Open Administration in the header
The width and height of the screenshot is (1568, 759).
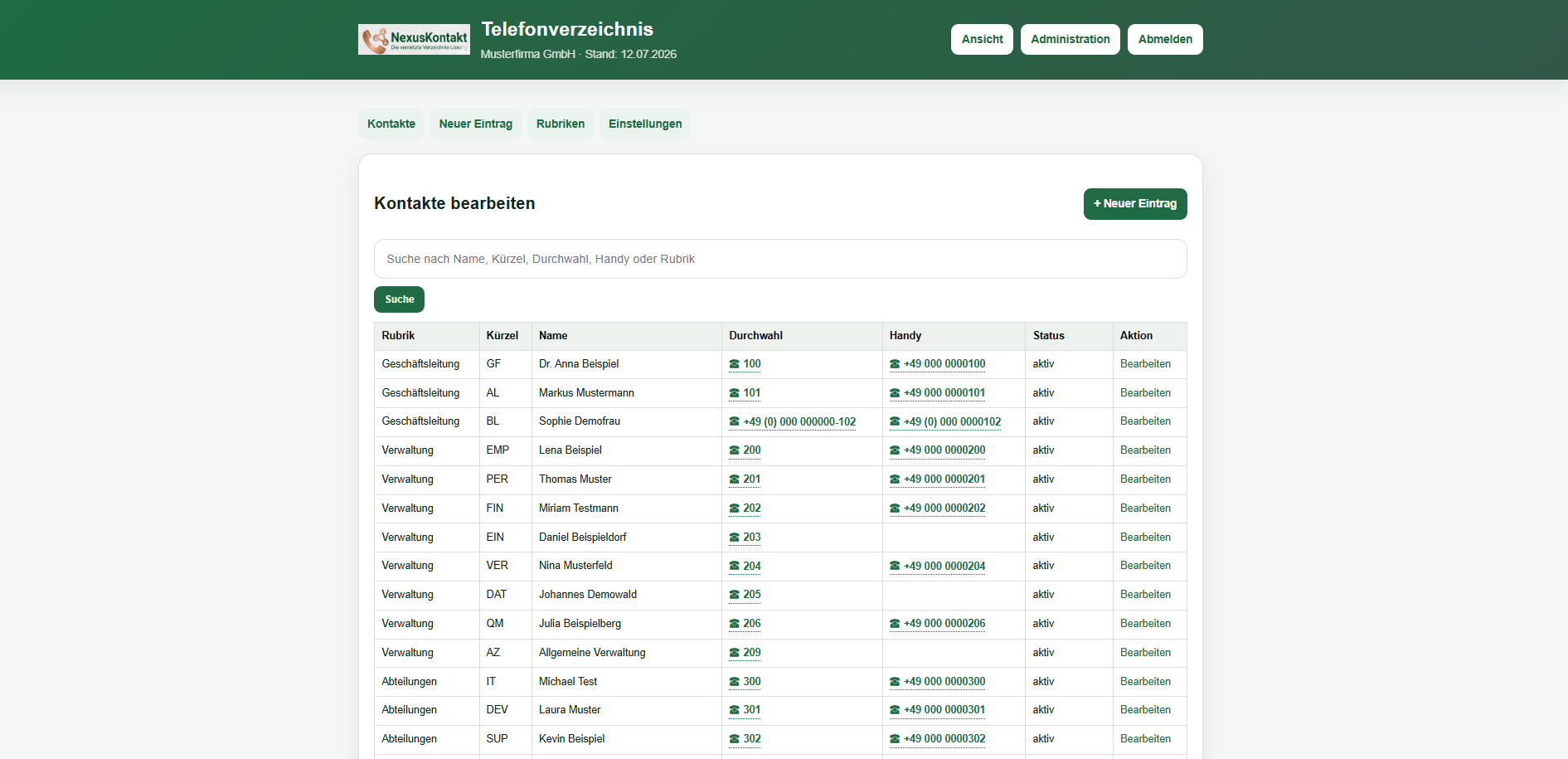(x=1070, y=39)
